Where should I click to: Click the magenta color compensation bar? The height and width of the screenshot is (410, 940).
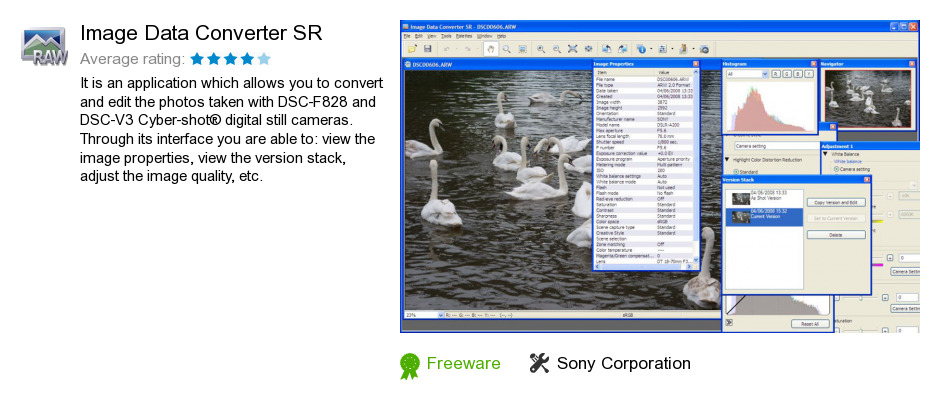(x=877, y=265)
